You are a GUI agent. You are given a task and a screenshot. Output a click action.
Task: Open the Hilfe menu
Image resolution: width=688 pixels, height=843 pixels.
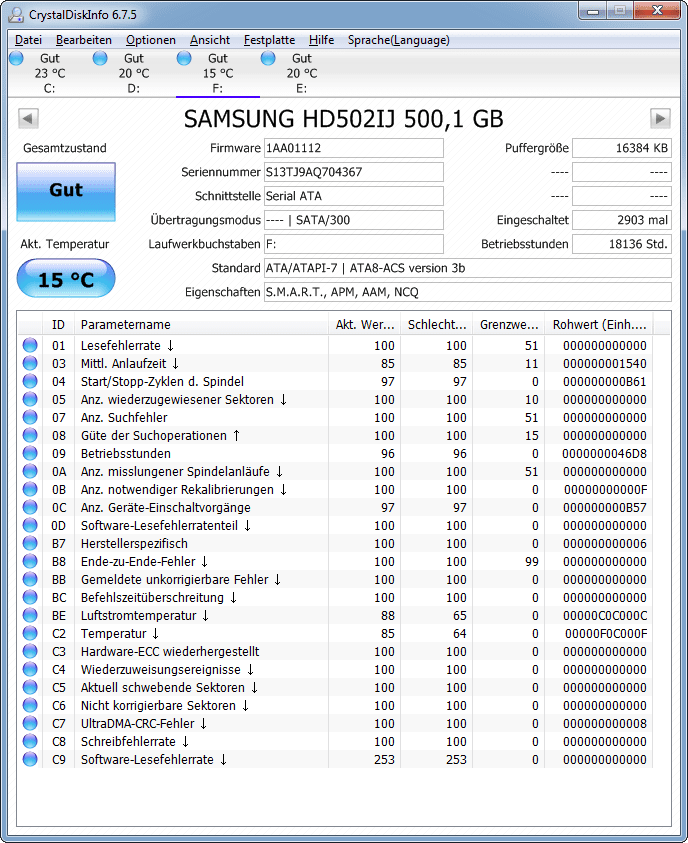pos(321,40)
